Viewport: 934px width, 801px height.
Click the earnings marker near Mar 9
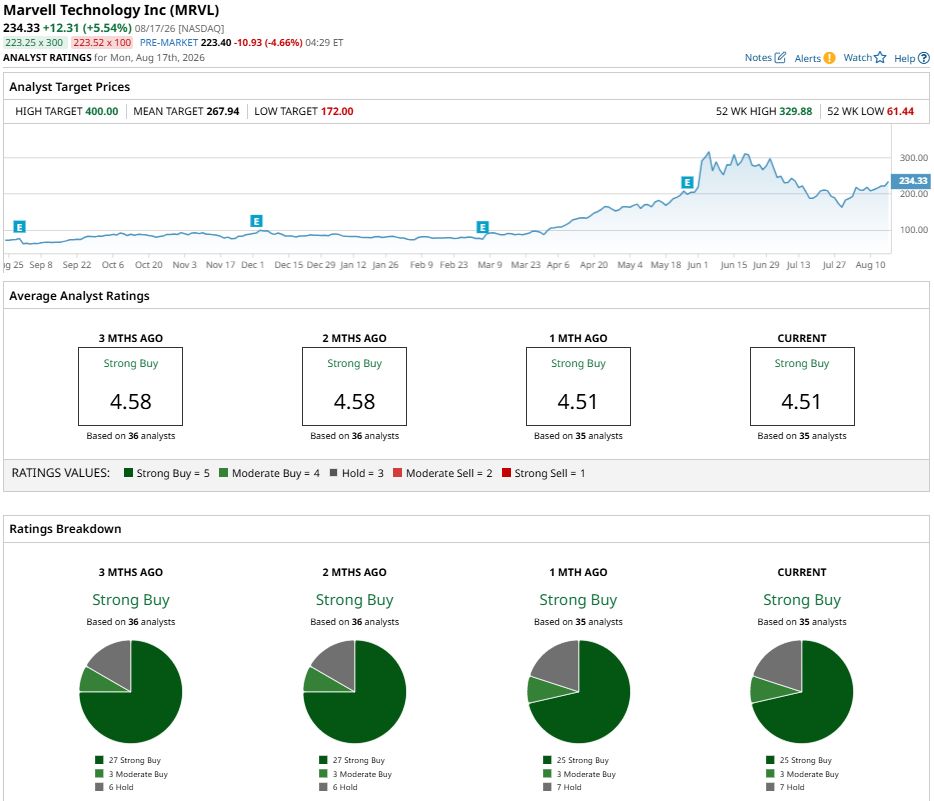tap(482, 227)
